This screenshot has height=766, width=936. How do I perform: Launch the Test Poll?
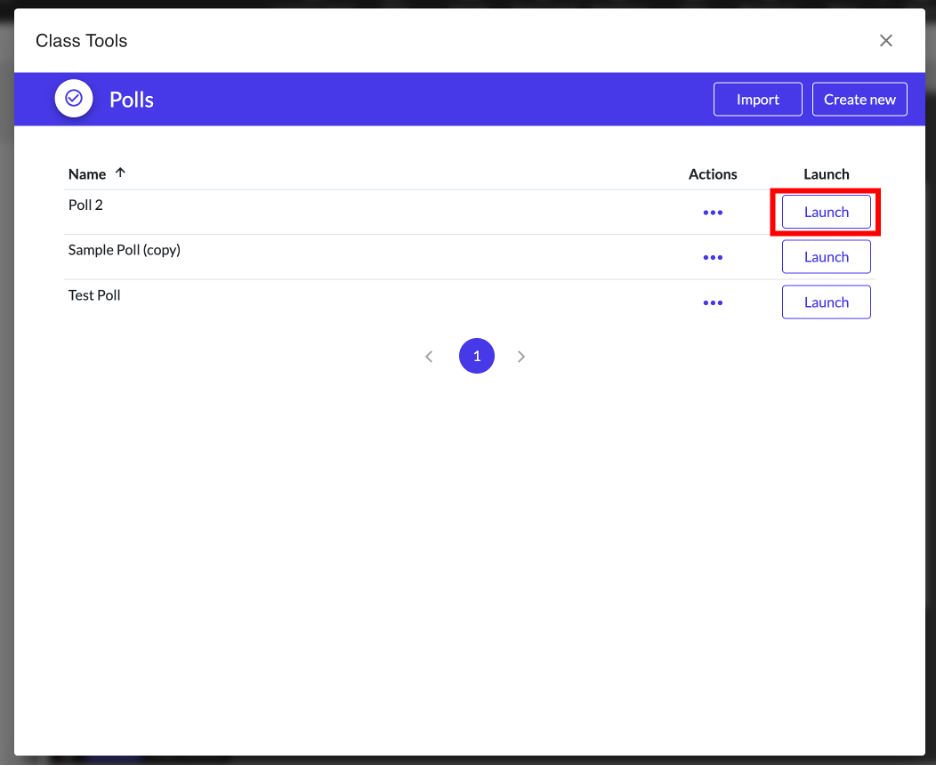[x=826, y=302]
